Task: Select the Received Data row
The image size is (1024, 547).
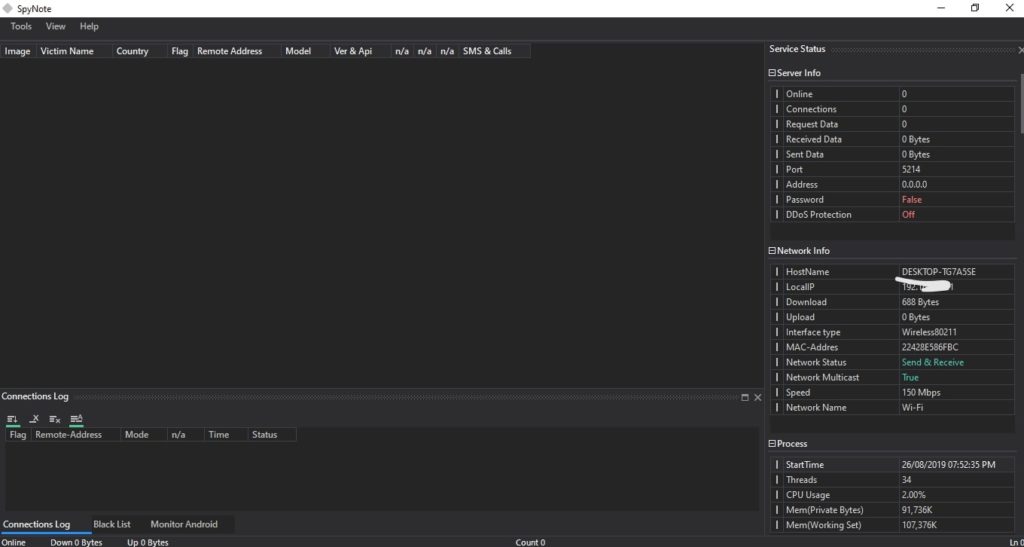Action: pyautogui.click(x=892, y=139)
